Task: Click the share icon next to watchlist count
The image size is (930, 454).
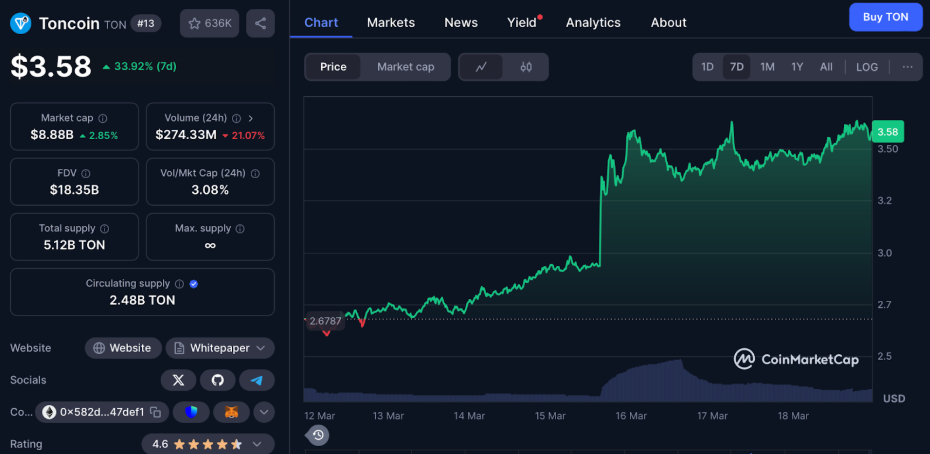Action: tap(260, 23)
